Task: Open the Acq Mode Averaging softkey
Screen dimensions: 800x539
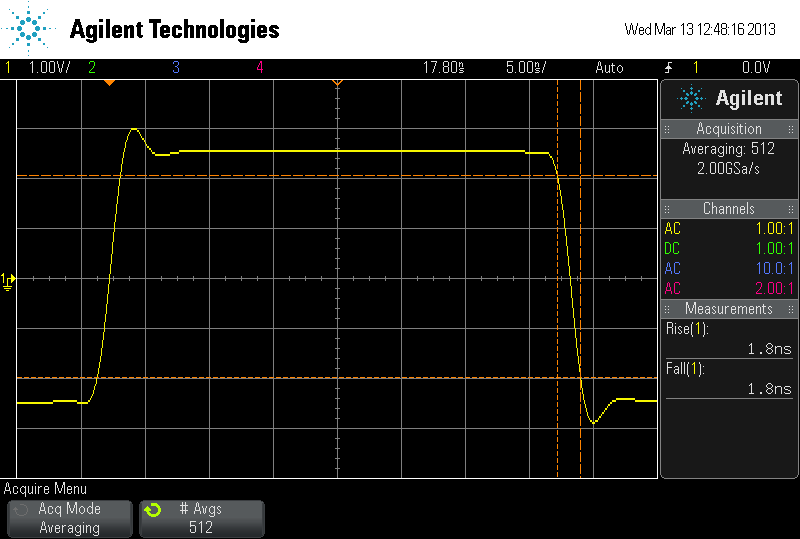Action: click(70, 519)
